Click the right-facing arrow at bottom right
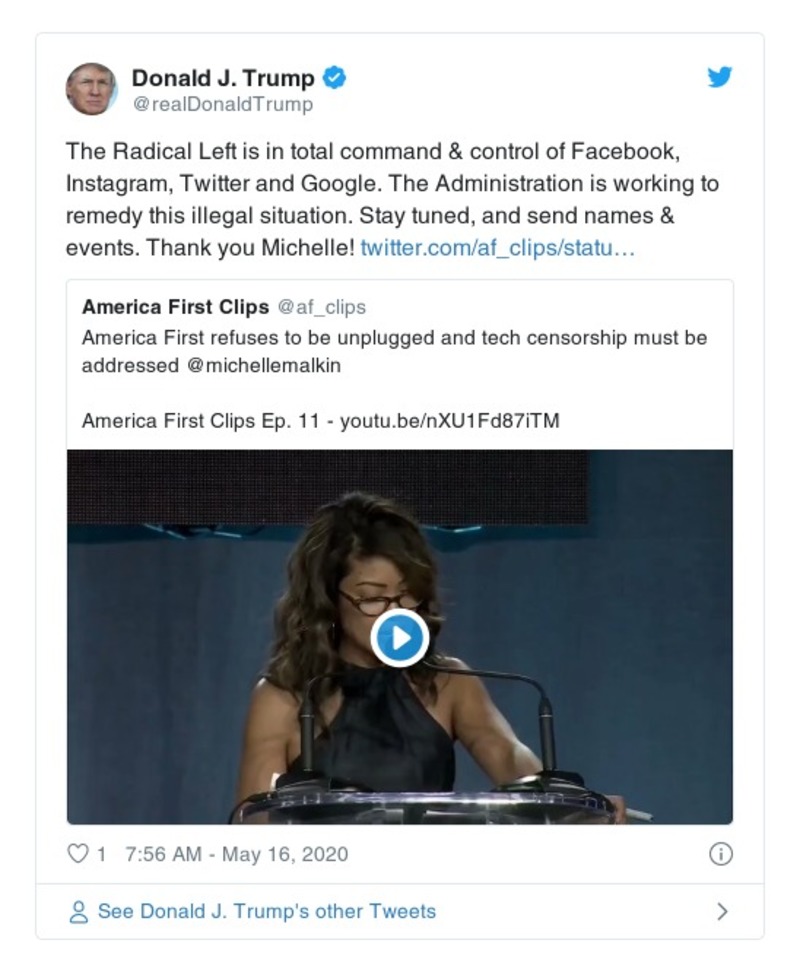800x975 pixels. (x=724, y=912)
